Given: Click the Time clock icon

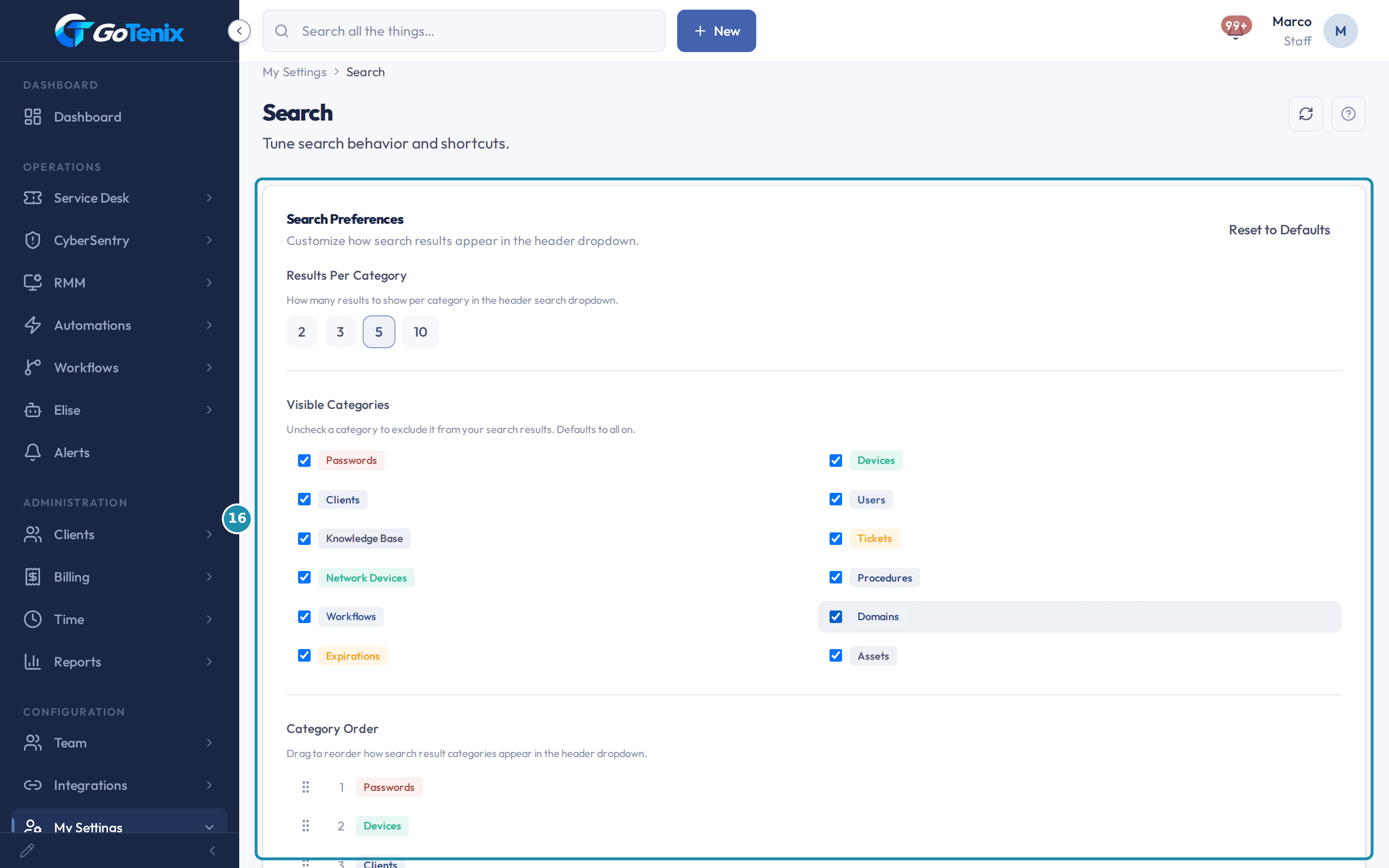Looking at the screenshot, I should tap(33, 620).
